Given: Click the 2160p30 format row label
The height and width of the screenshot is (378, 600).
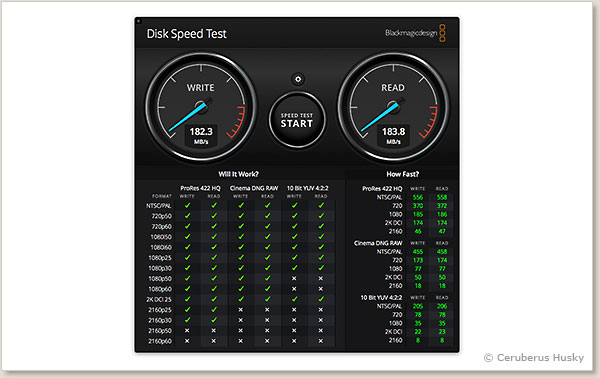Looking at the screenshot, I should pos(160,320).
